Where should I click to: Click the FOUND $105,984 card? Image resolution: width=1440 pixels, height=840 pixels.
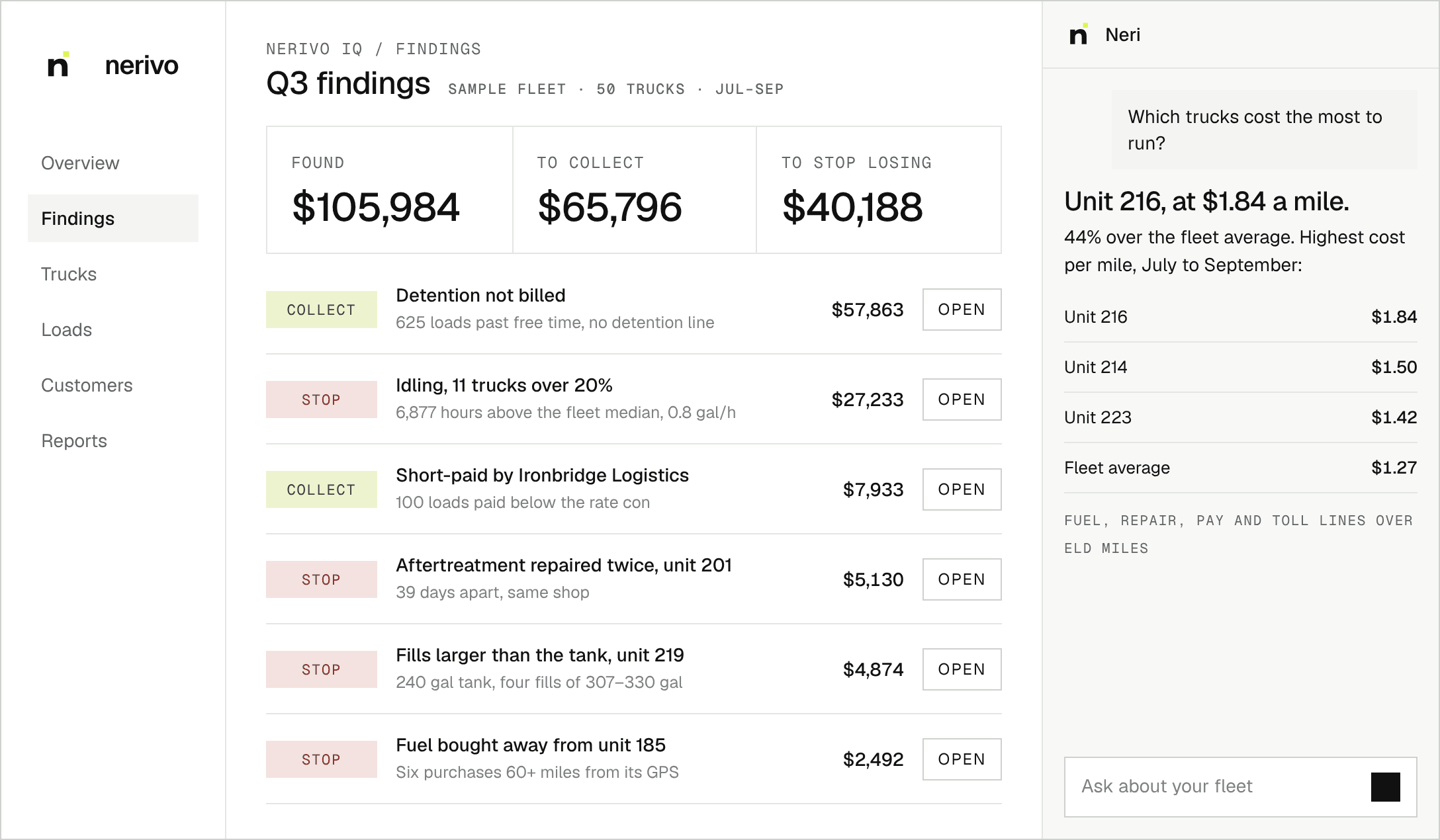[390, 190]
